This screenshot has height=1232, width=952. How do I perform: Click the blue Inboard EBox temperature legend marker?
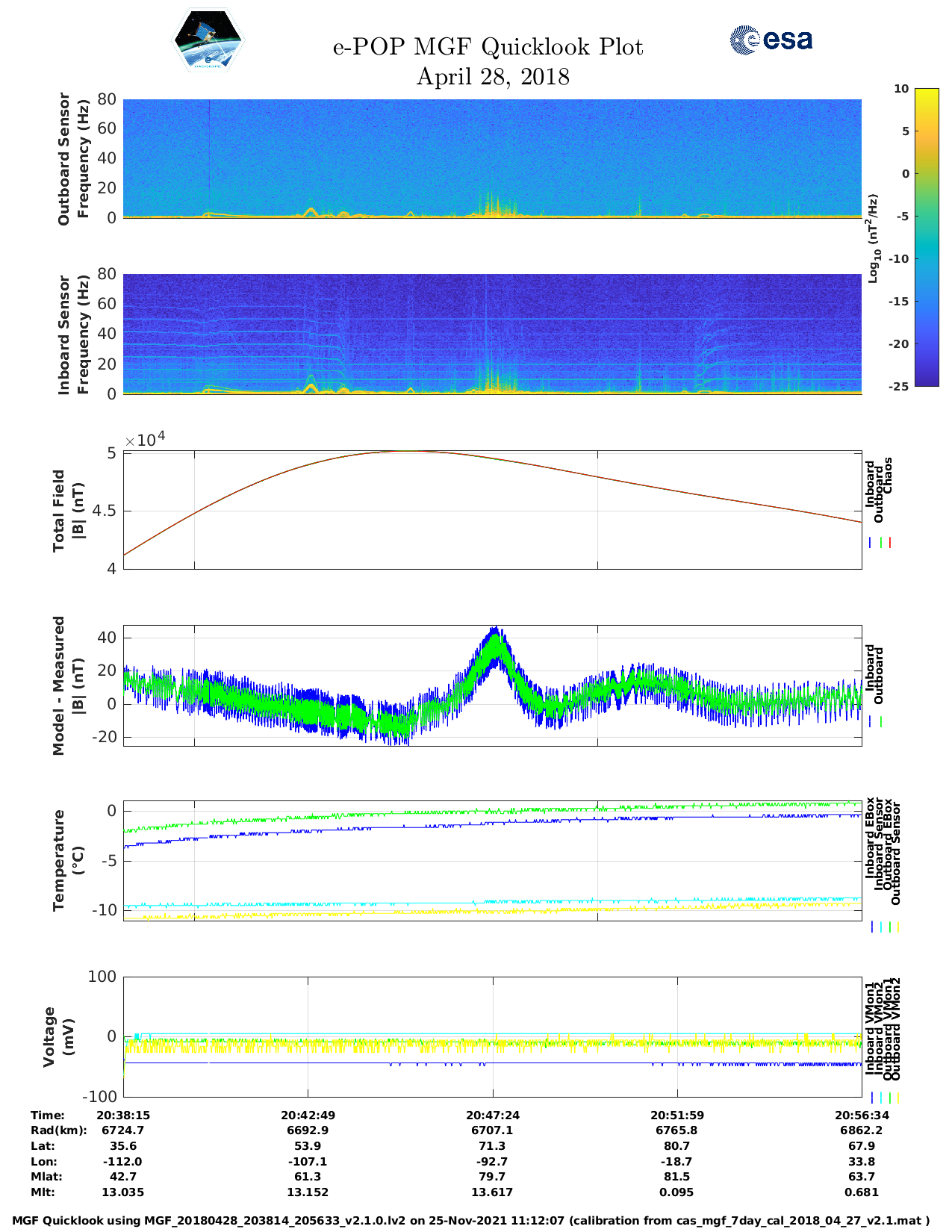click(871, 927)
